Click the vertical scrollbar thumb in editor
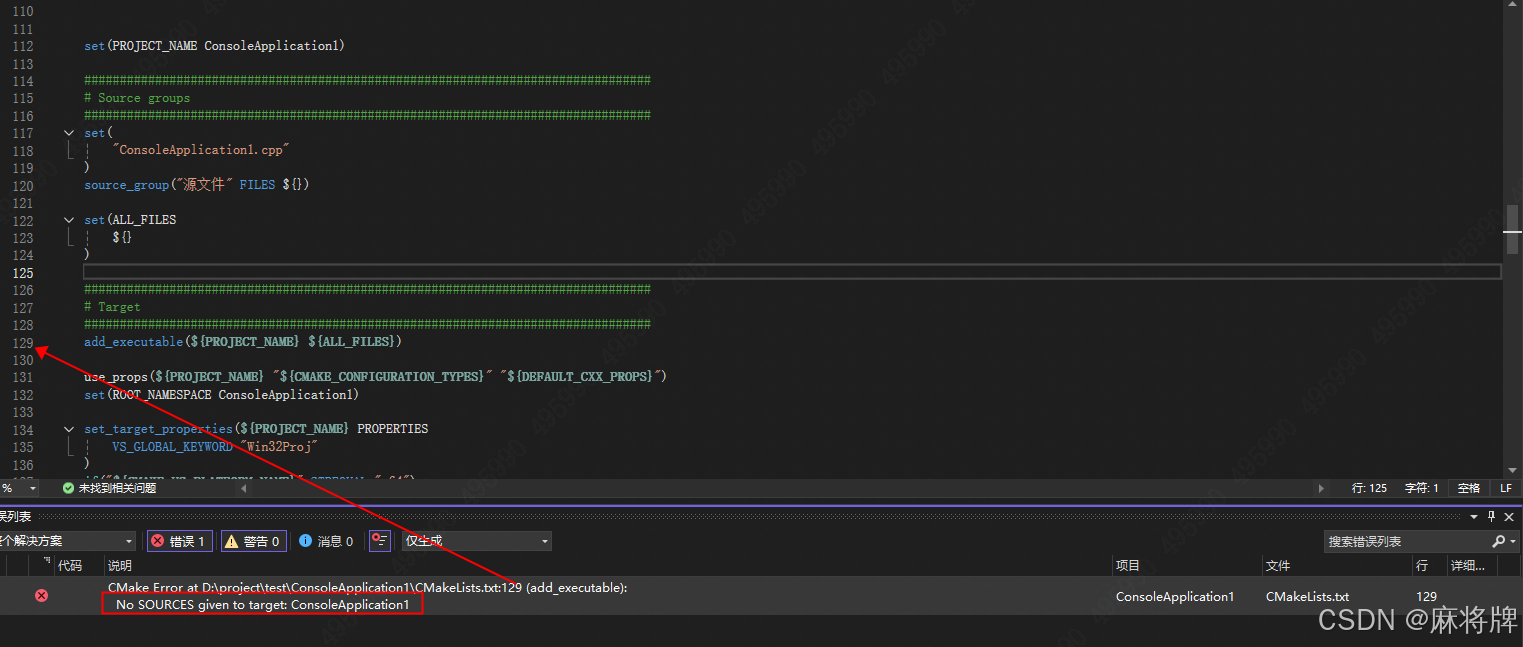Viewport: 1523px width, 647px height. [1512, 230]
